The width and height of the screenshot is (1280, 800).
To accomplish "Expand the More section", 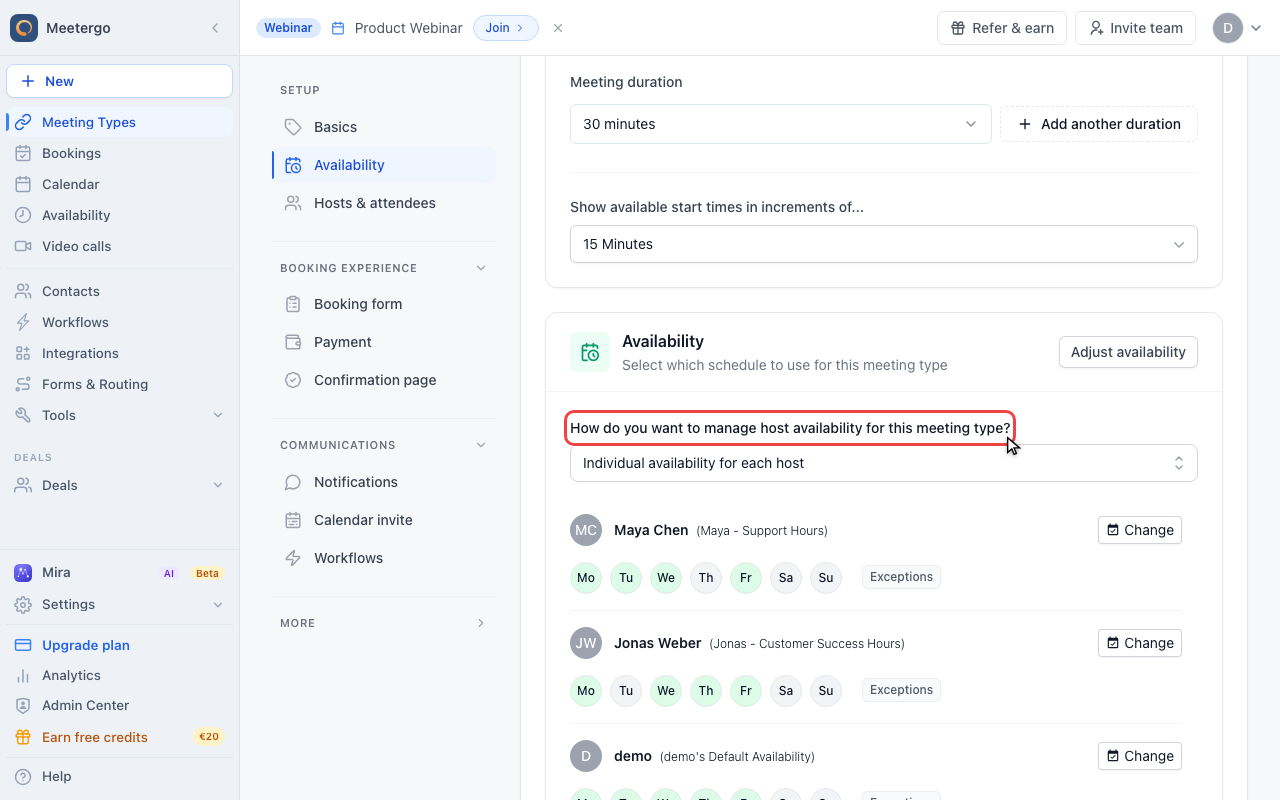I will click(481, 623).
